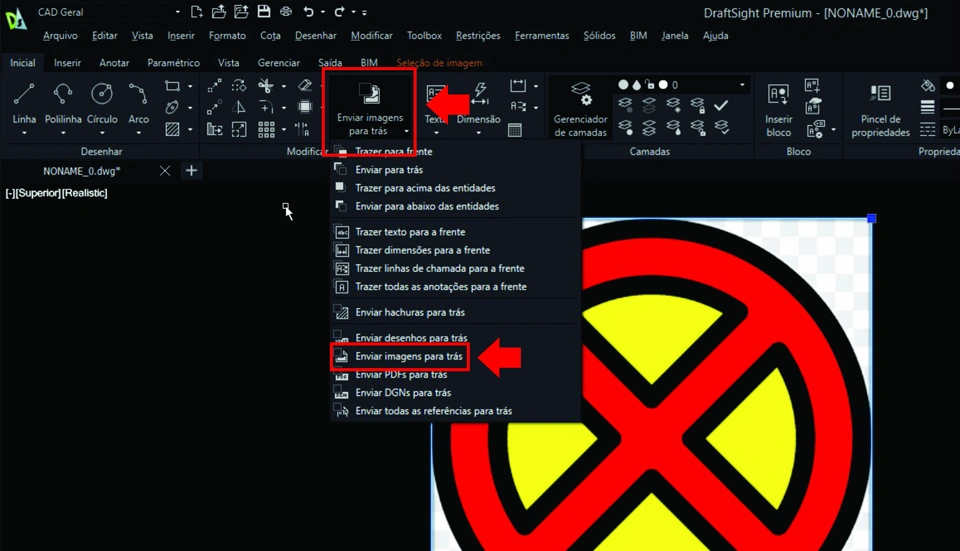Open Gerenciador de camadas
The height and width of the screenshot is (551, 960).
pyautogui.click(x=580, y=110)
